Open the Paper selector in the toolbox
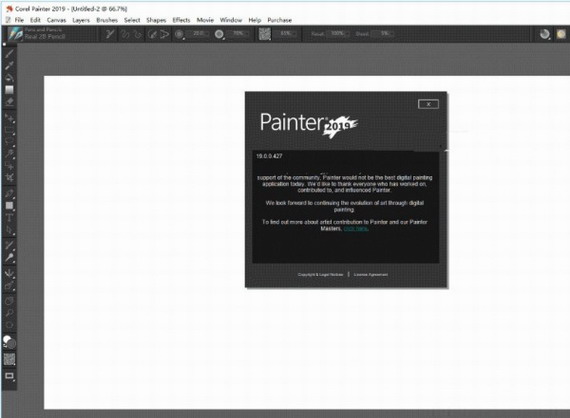This screenshot has width=570, height=418. pos(9,359)
